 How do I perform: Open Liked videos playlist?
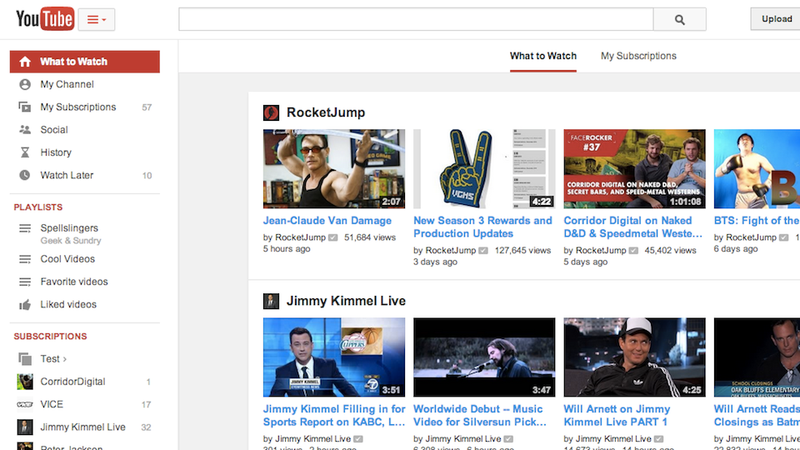point(68,305)
